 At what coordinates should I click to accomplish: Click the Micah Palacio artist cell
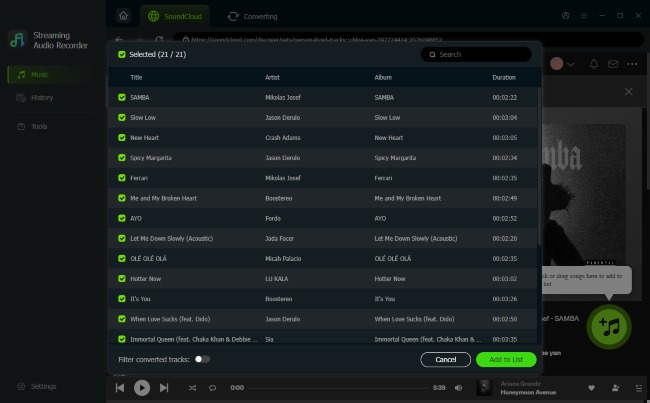pos(283,258)
